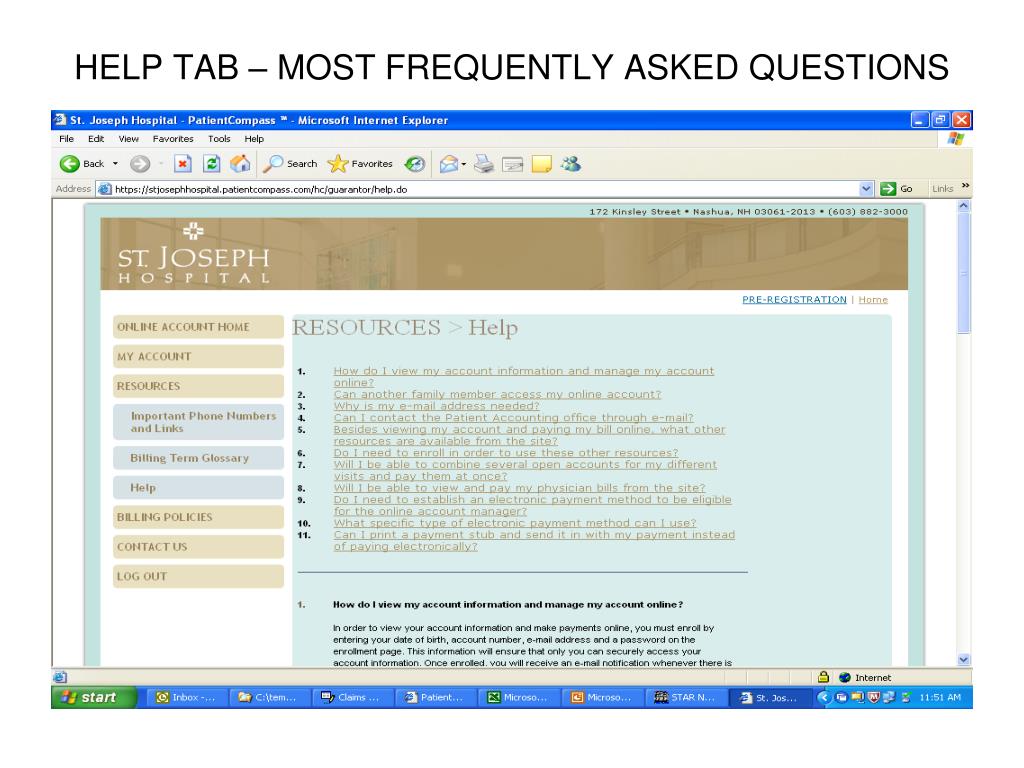Click the Edit toolbar icon
Screen dimensions: 1024x768
(513, 165)
